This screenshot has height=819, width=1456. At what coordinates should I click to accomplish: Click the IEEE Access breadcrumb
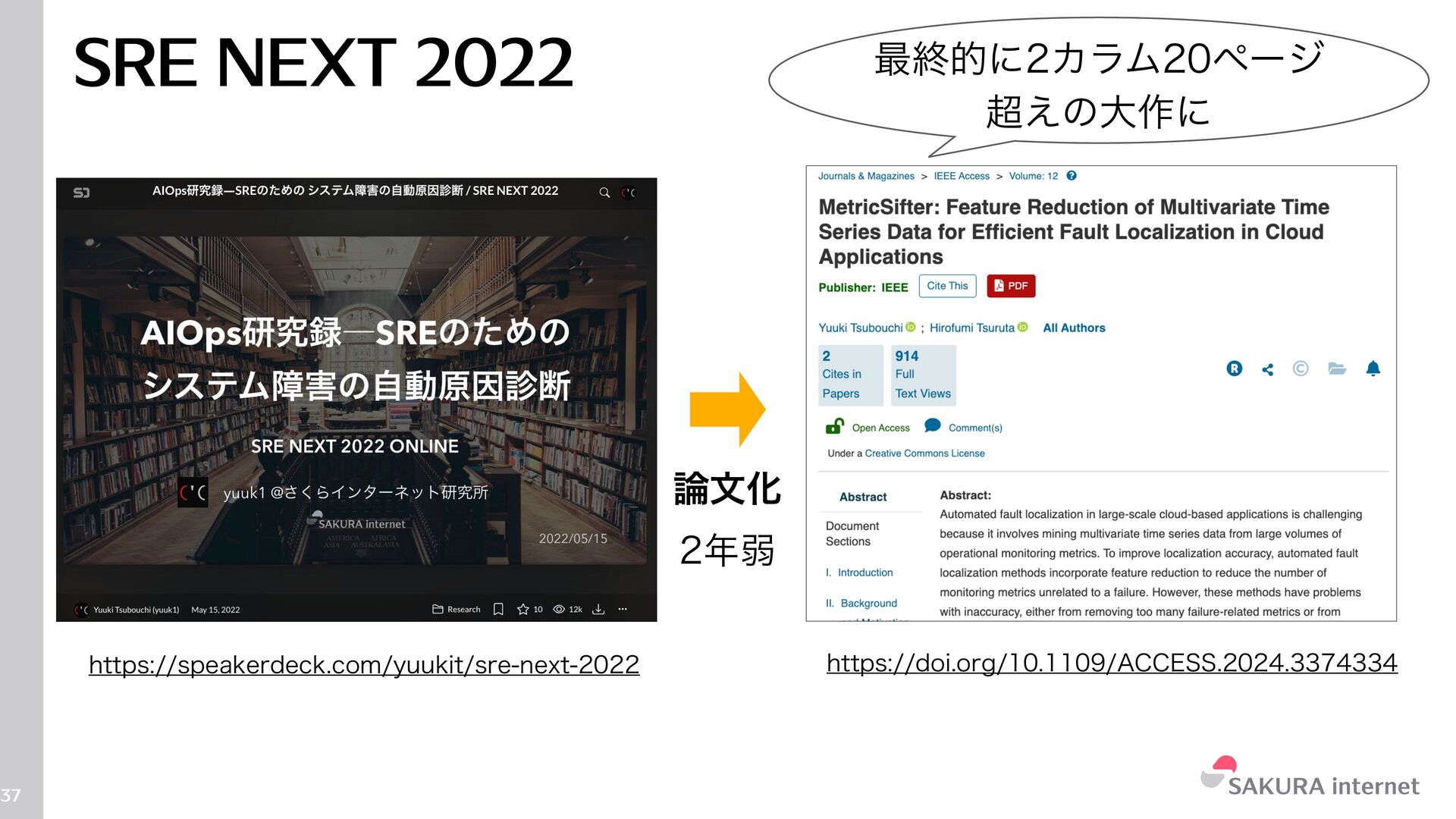(x=962, y=176)
